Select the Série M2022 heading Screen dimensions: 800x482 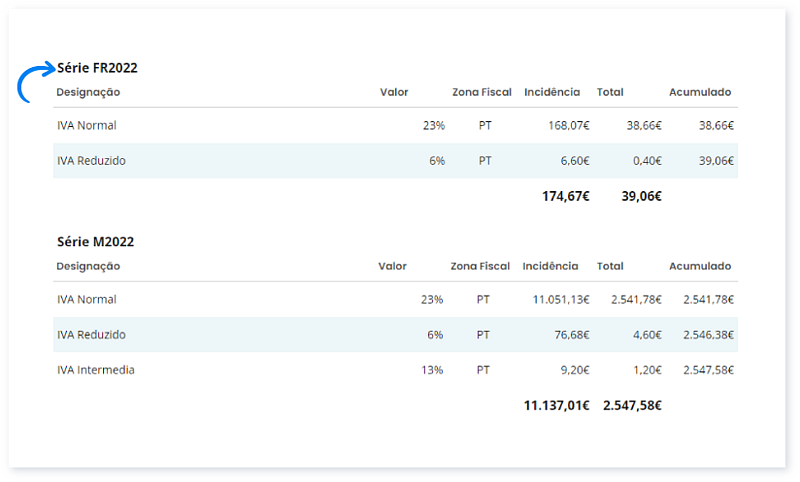point(95,242)
